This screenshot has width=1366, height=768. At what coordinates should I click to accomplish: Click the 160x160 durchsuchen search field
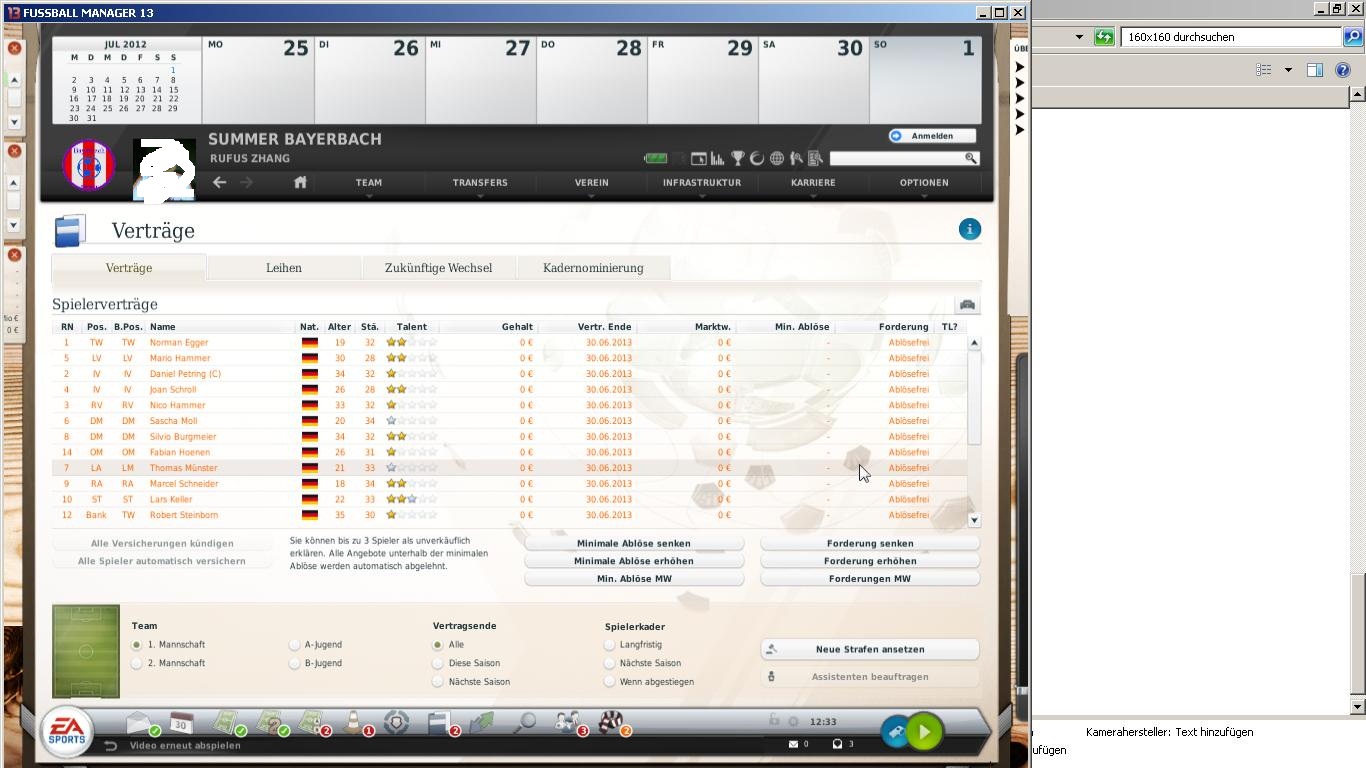(x=1231, y=37)
